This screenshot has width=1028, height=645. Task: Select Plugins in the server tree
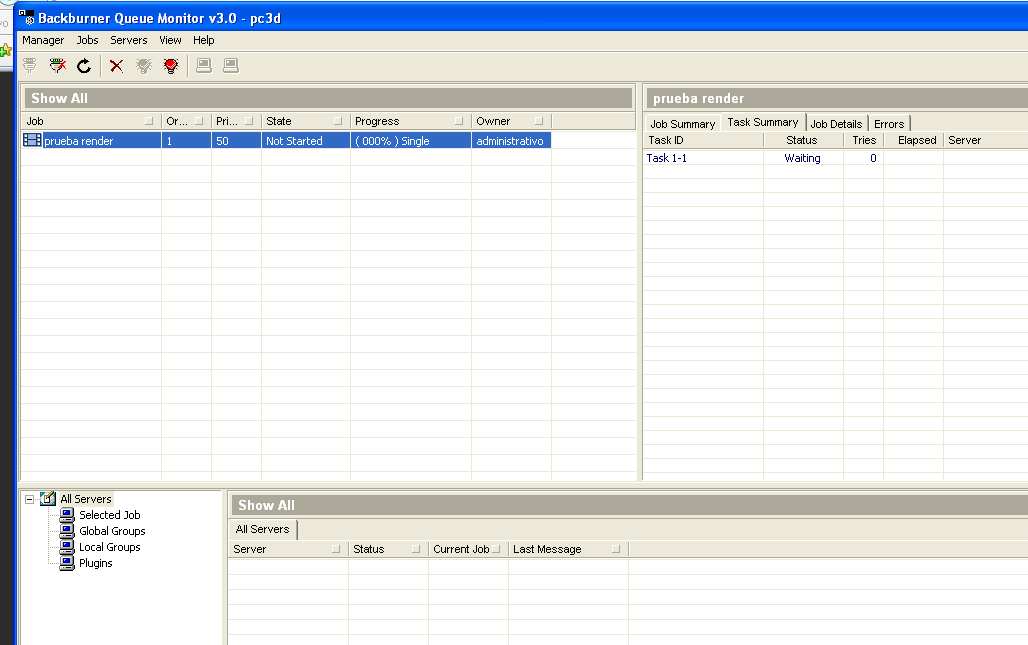[x=96, y=563]
